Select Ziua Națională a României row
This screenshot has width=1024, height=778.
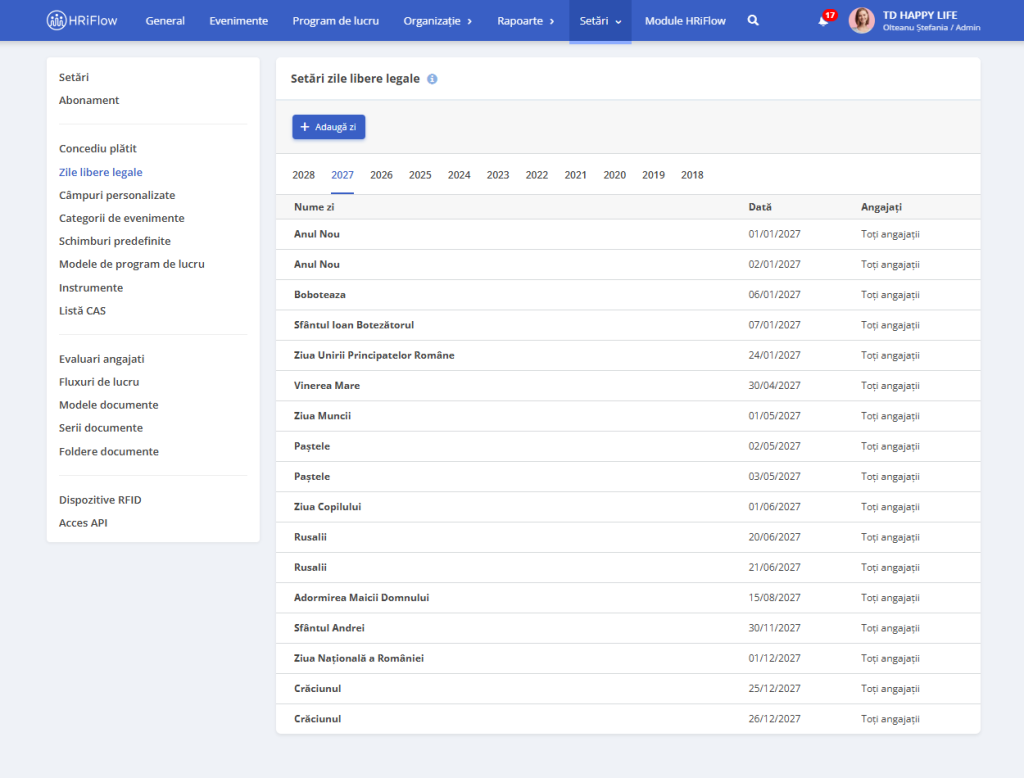628,658
